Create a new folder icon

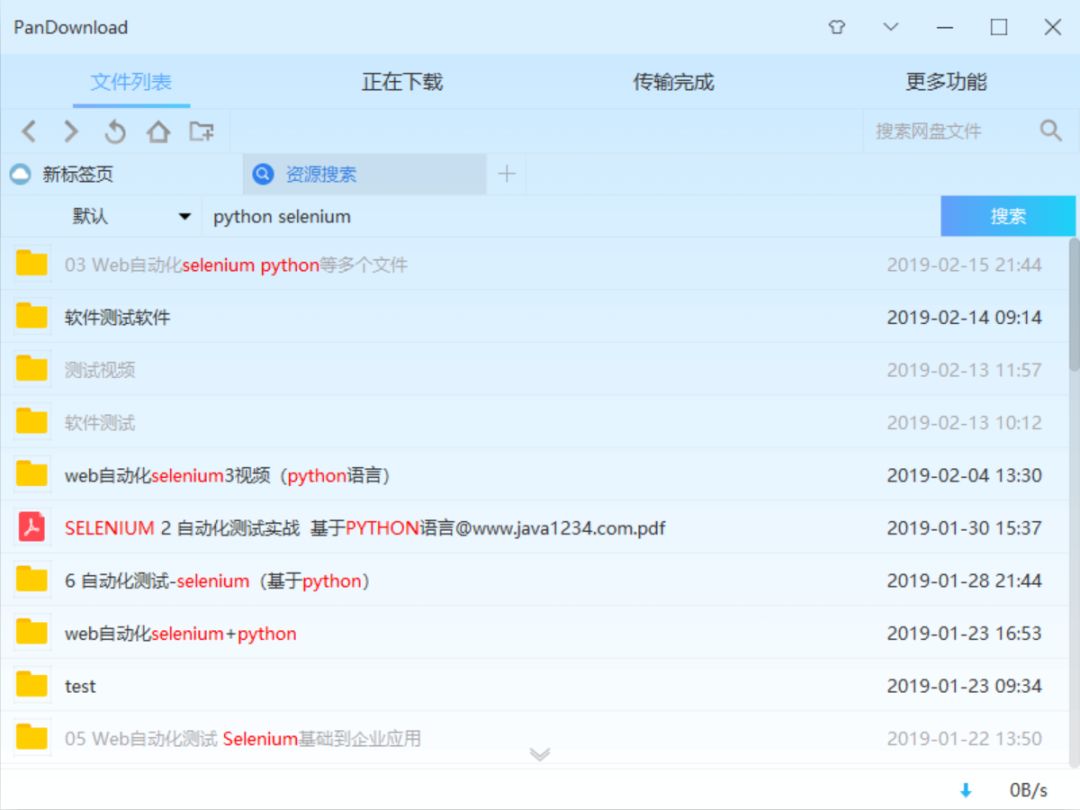tap(202, 131)
